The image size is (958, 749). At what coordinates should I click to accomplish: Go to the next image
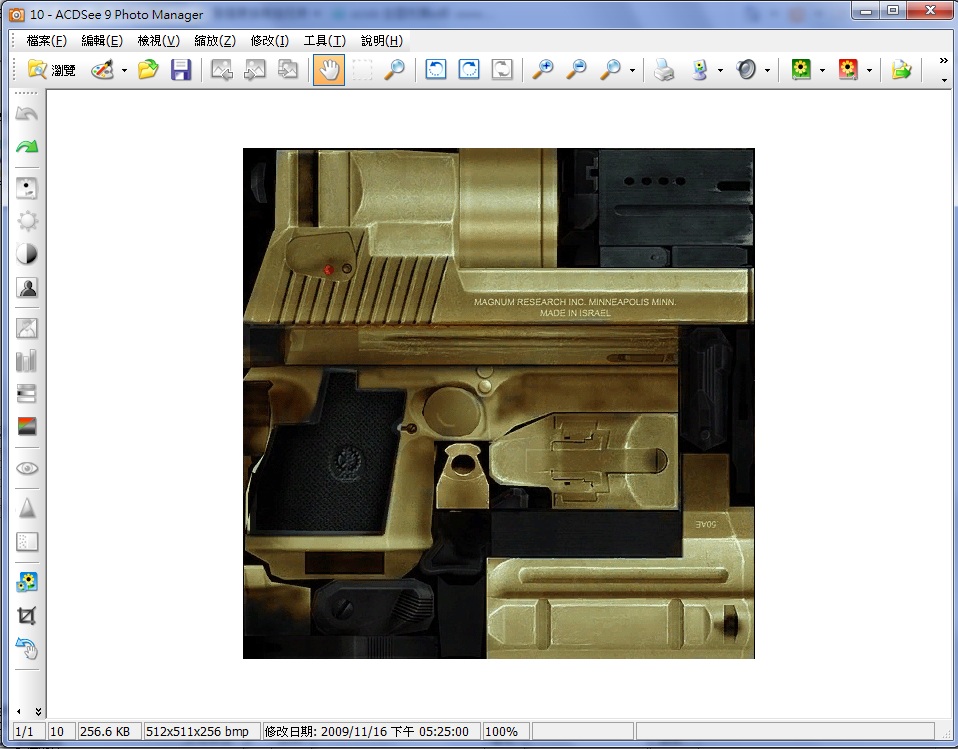[255, 70]
